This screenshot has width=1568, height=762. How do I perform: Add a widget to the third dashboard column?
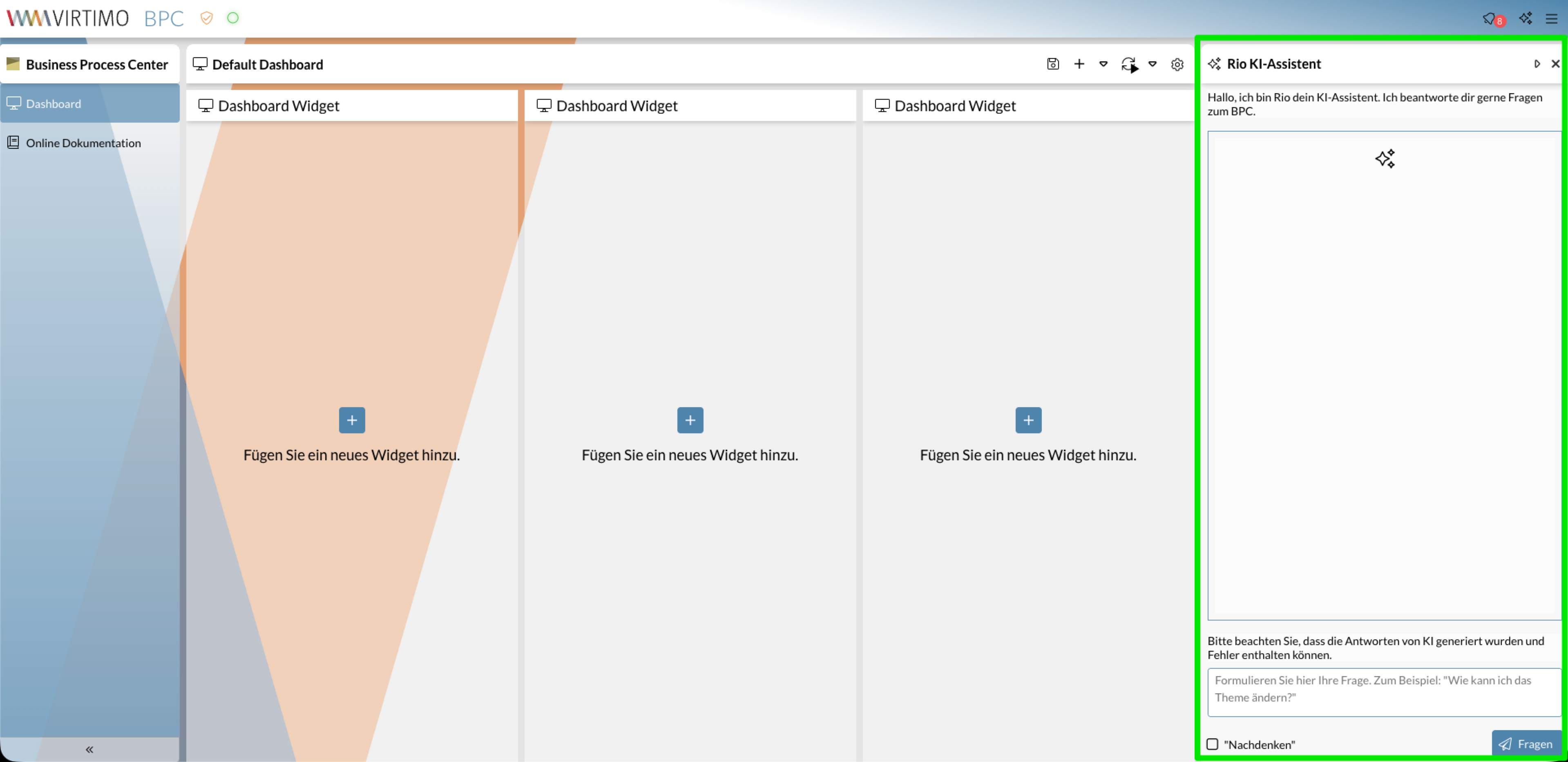pyautogui.click(x=1028, y=420)
